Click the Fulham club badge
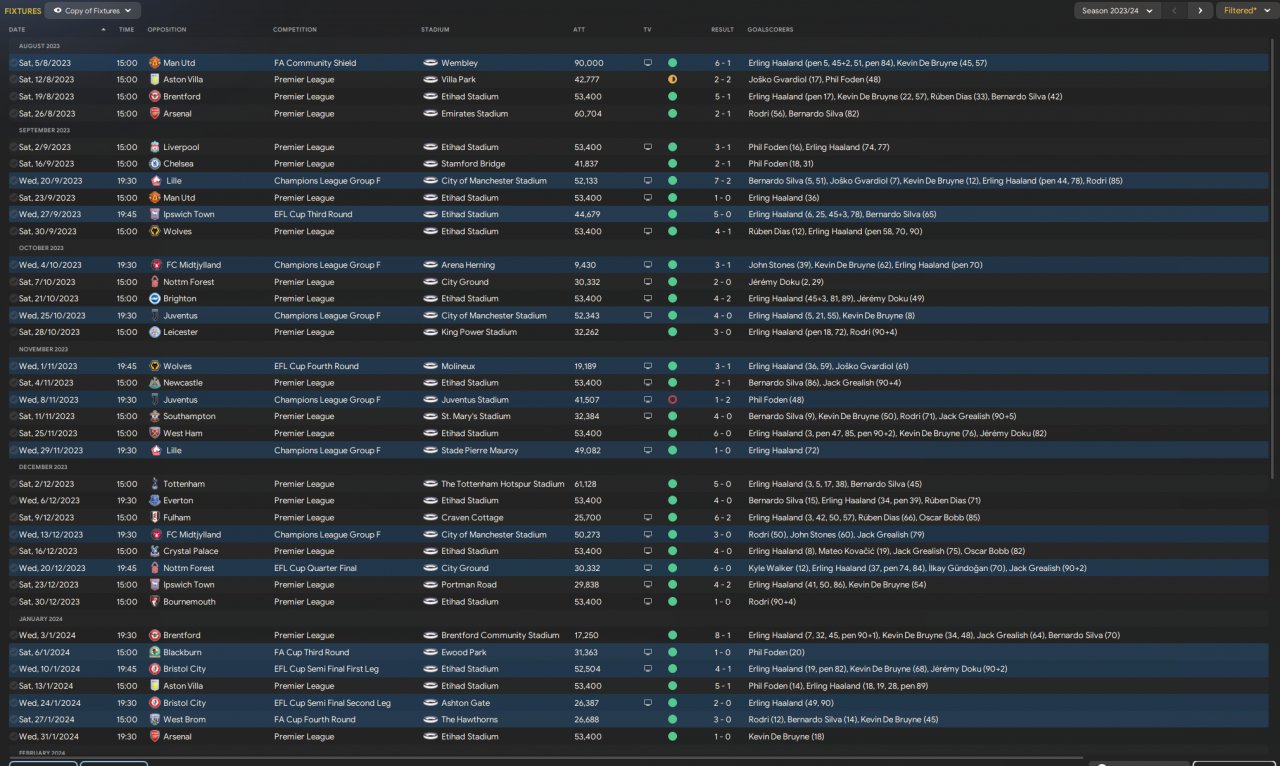The height and width of the screenshot is (766, 1280). 155,518
